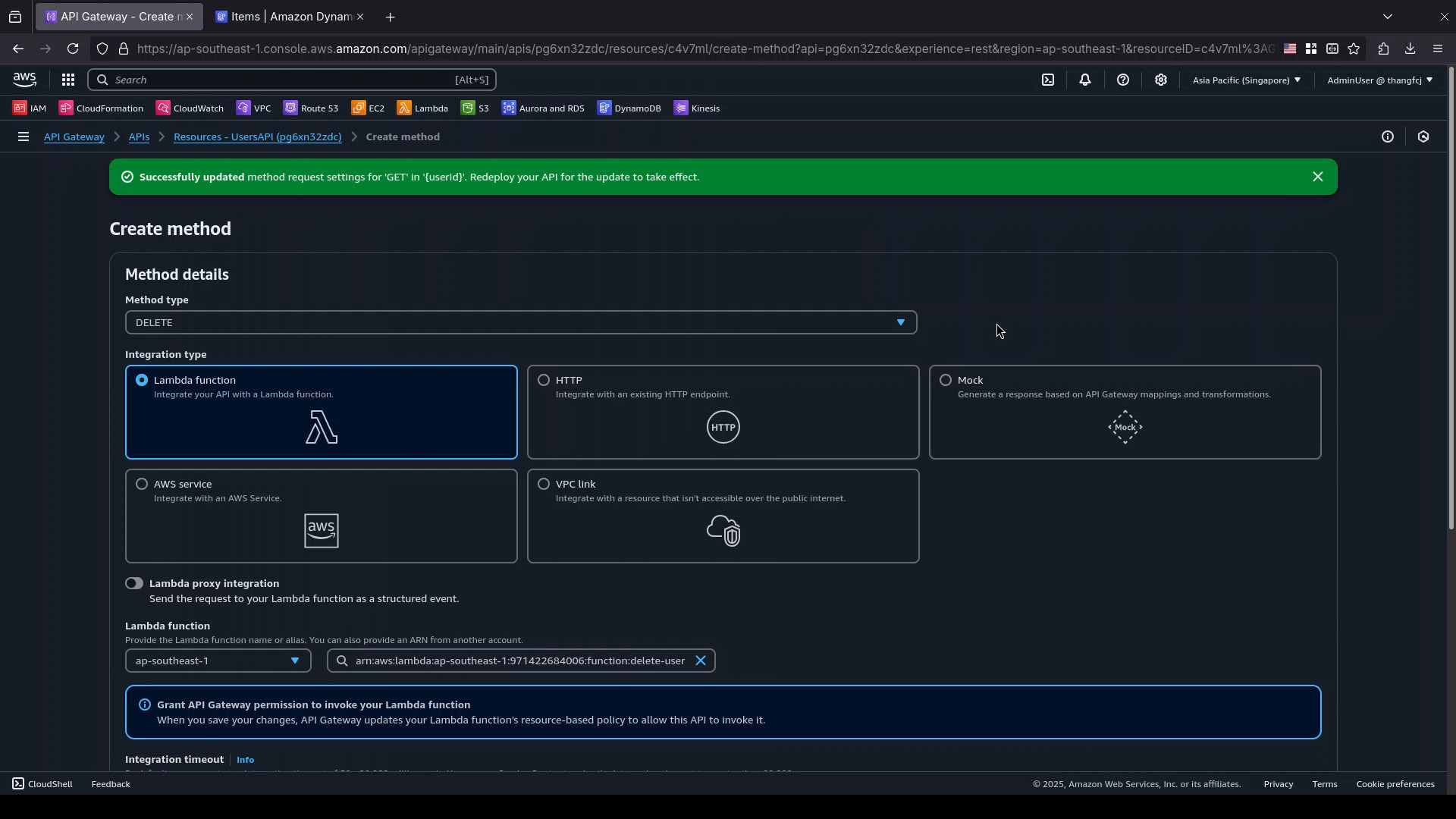Enable Lambda proxy integration toggle
This screenshot has height=819, width=1456.
[x=134, y=583]
